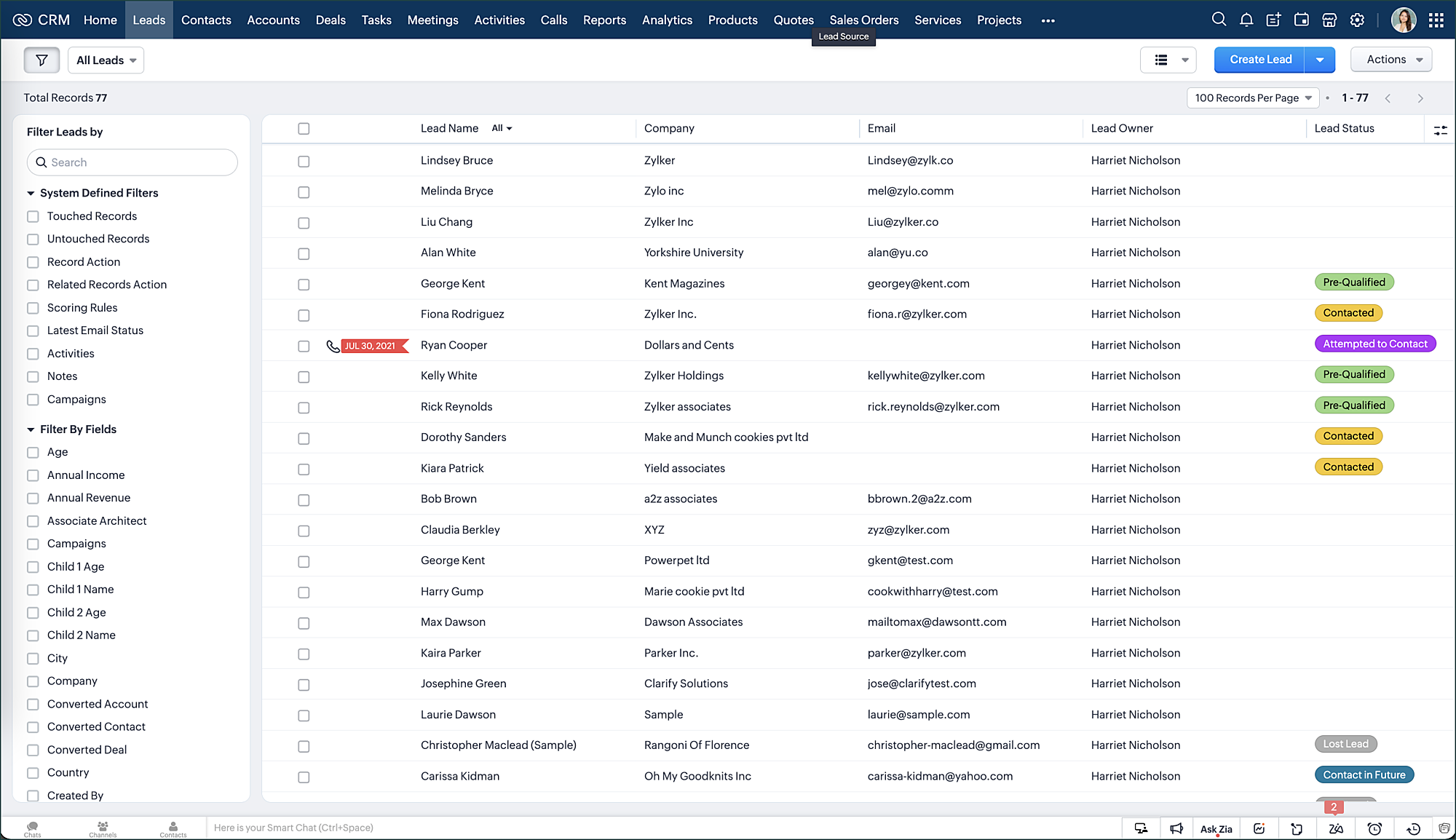Click the quick create record icon
This screenshot has width=1456, height=840.
point(1274,20)
